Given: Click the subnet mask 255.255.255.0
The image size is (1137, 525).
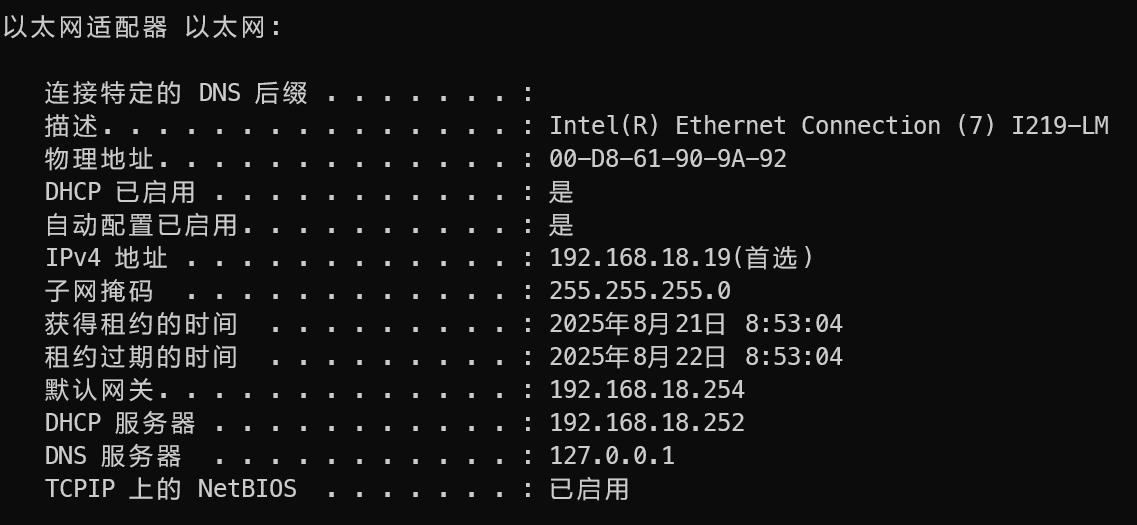Looking at the screenshot, I should point(639,291).
